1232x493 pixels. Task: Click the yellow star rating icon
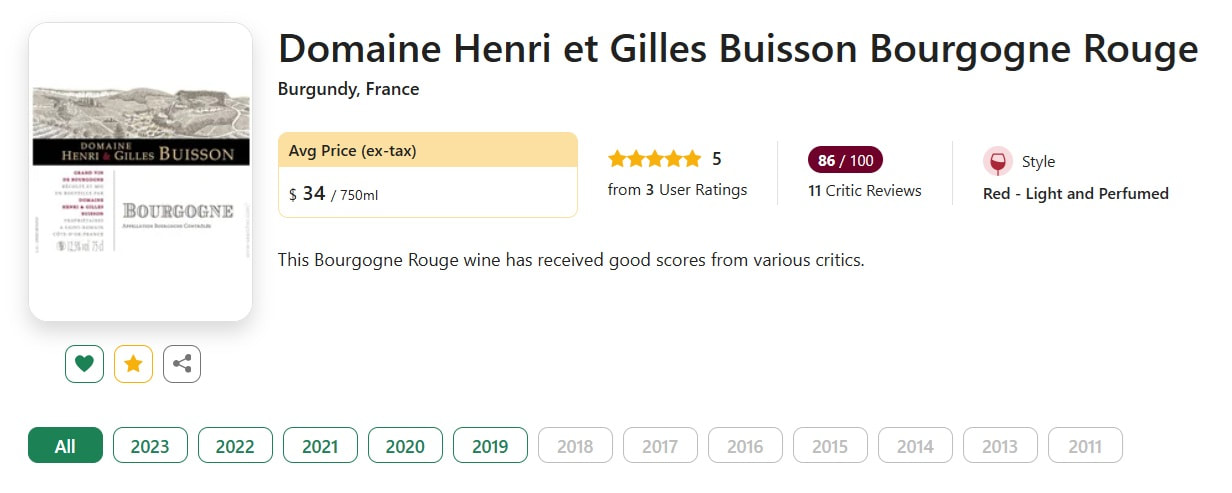(133, 364)
